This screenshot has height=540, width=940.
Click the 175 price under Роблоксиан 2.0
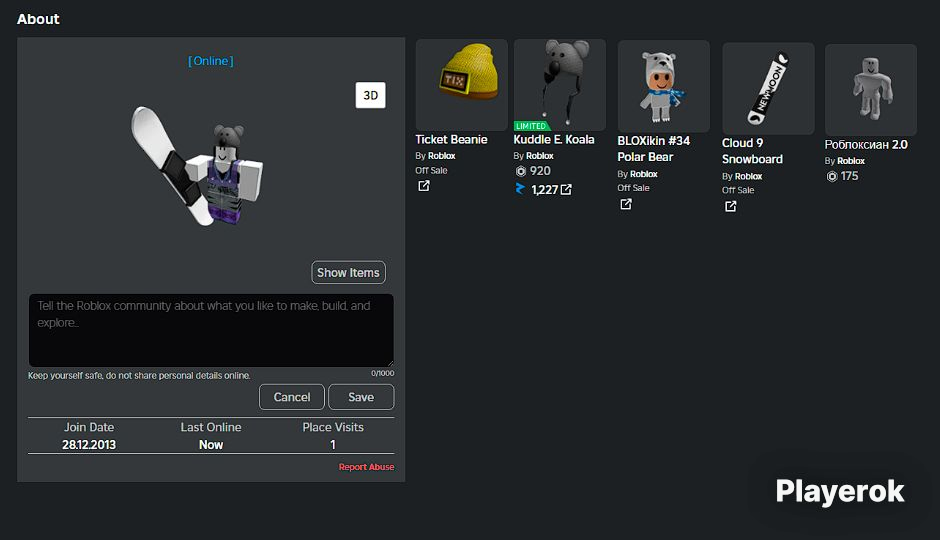click(x=849, y=176)
